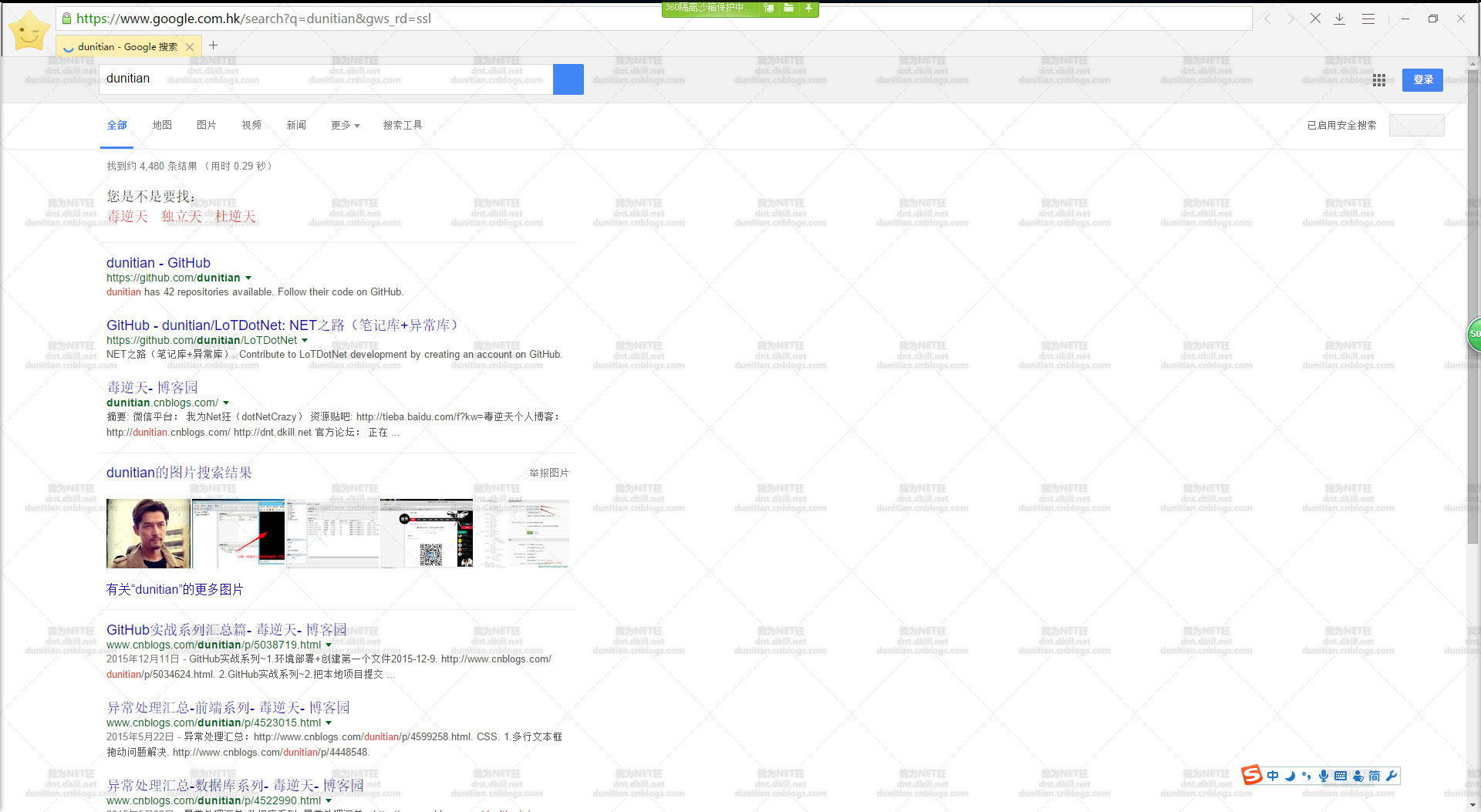
Task: Open thumbnail with red arrow screenshot
Action: point(238,533)
